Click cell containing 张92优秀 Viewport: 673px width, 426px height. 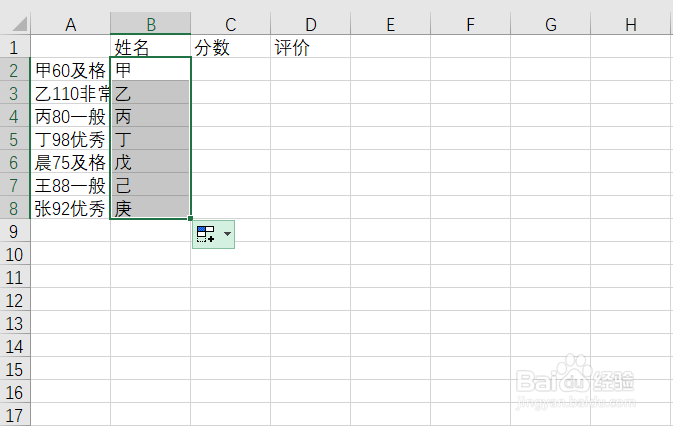point(70,208)
